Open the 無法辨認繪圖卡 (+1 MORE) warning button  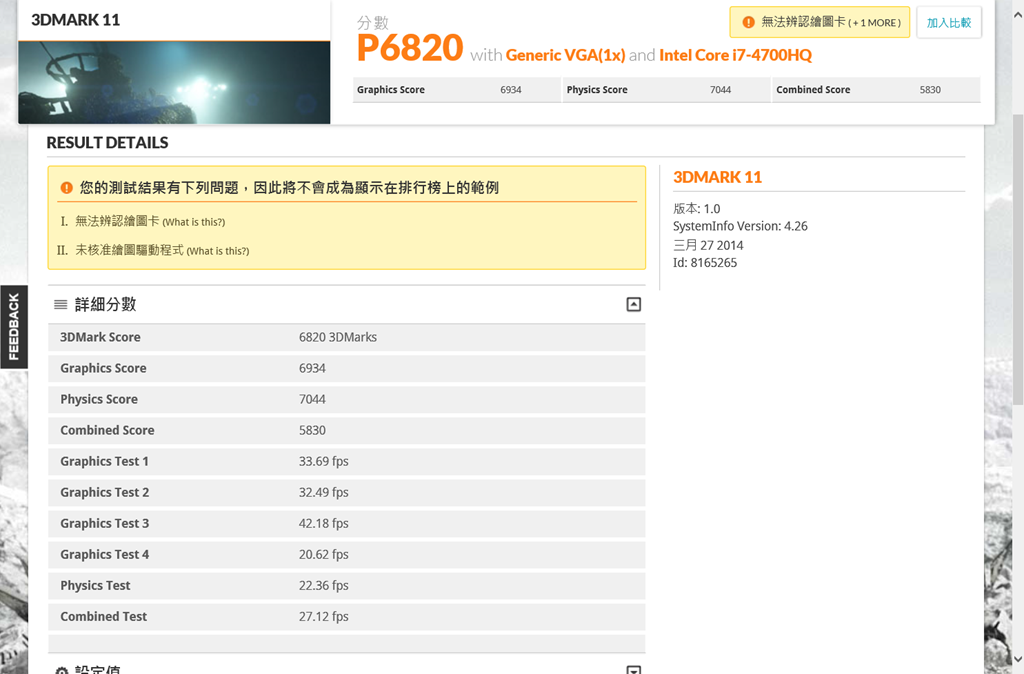tap(820, 22)
